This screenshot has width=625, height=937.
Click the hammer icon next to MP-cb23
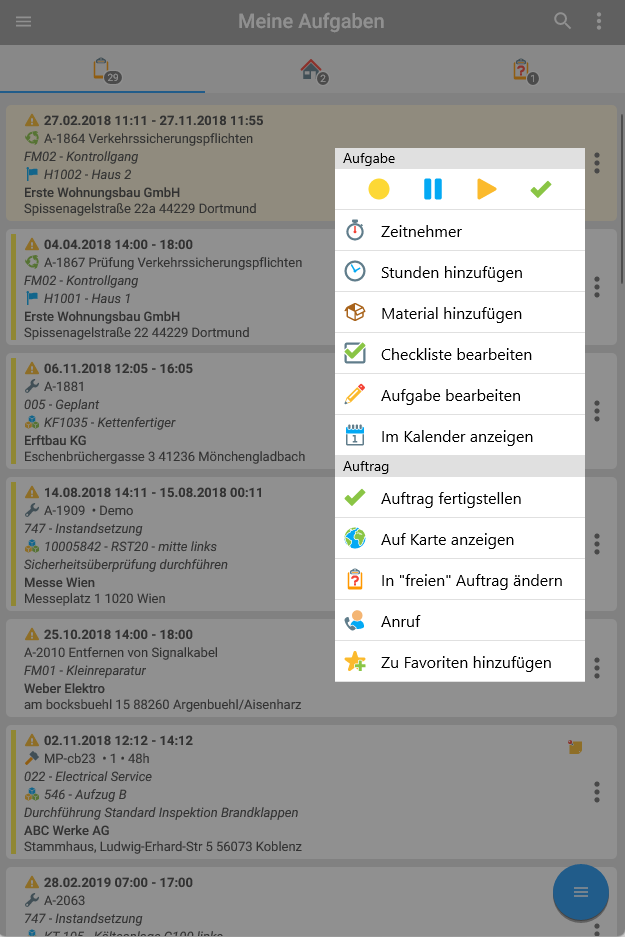click(x=32, y=758)
